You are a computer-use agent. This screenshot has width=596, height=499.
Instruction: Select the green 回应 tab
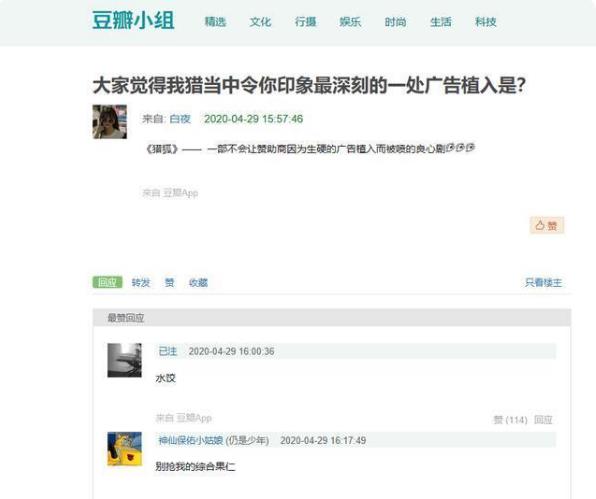[x=108, y=282]
